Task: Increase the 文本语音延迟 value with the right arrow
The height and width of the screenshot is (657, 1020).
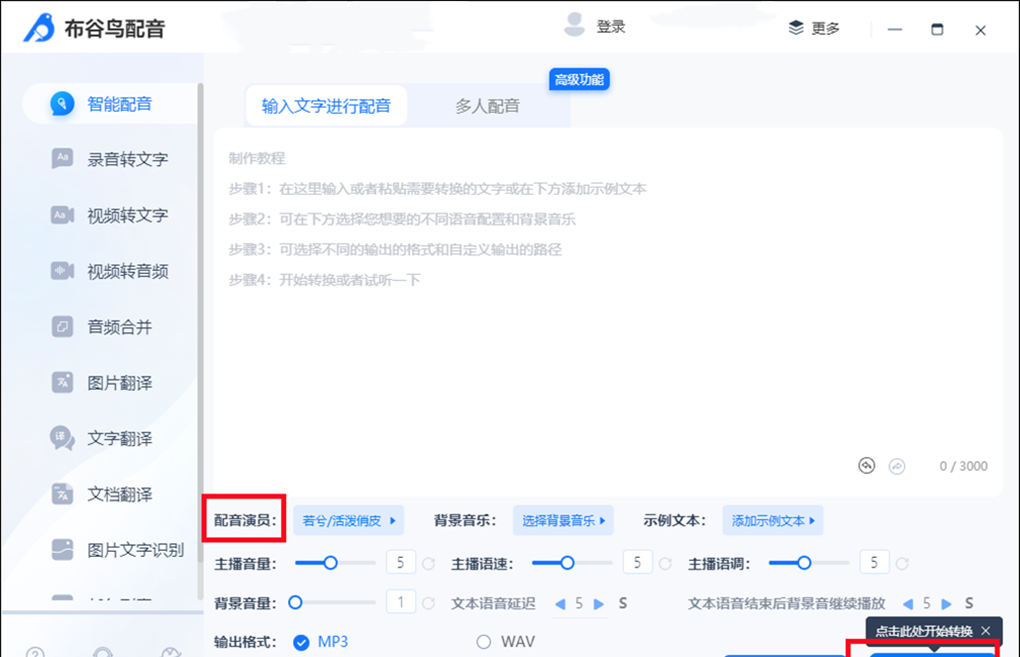Action: (x=598, y=604)
